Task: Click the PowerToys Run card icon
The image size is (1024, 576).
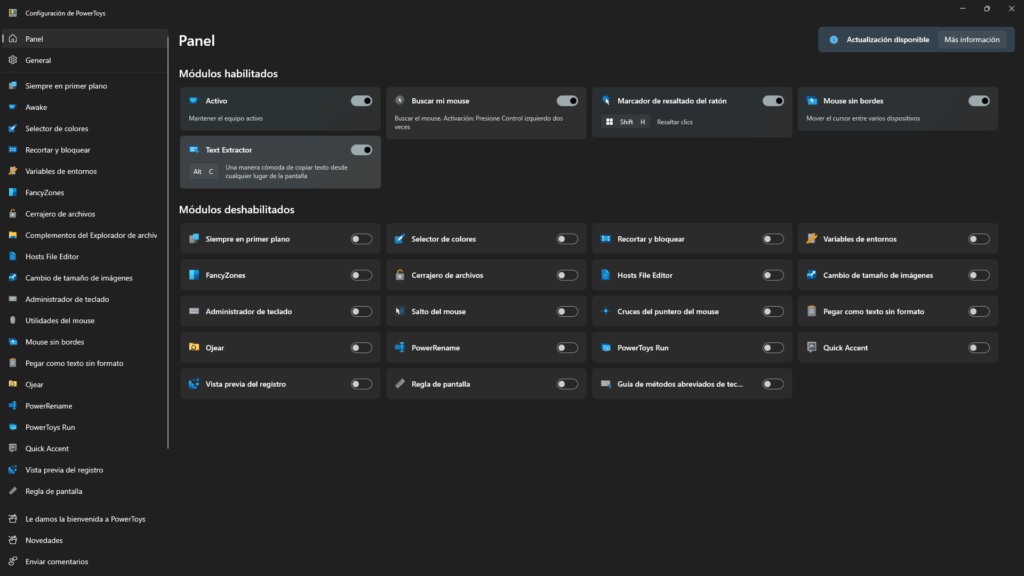Action: (605, 347)
